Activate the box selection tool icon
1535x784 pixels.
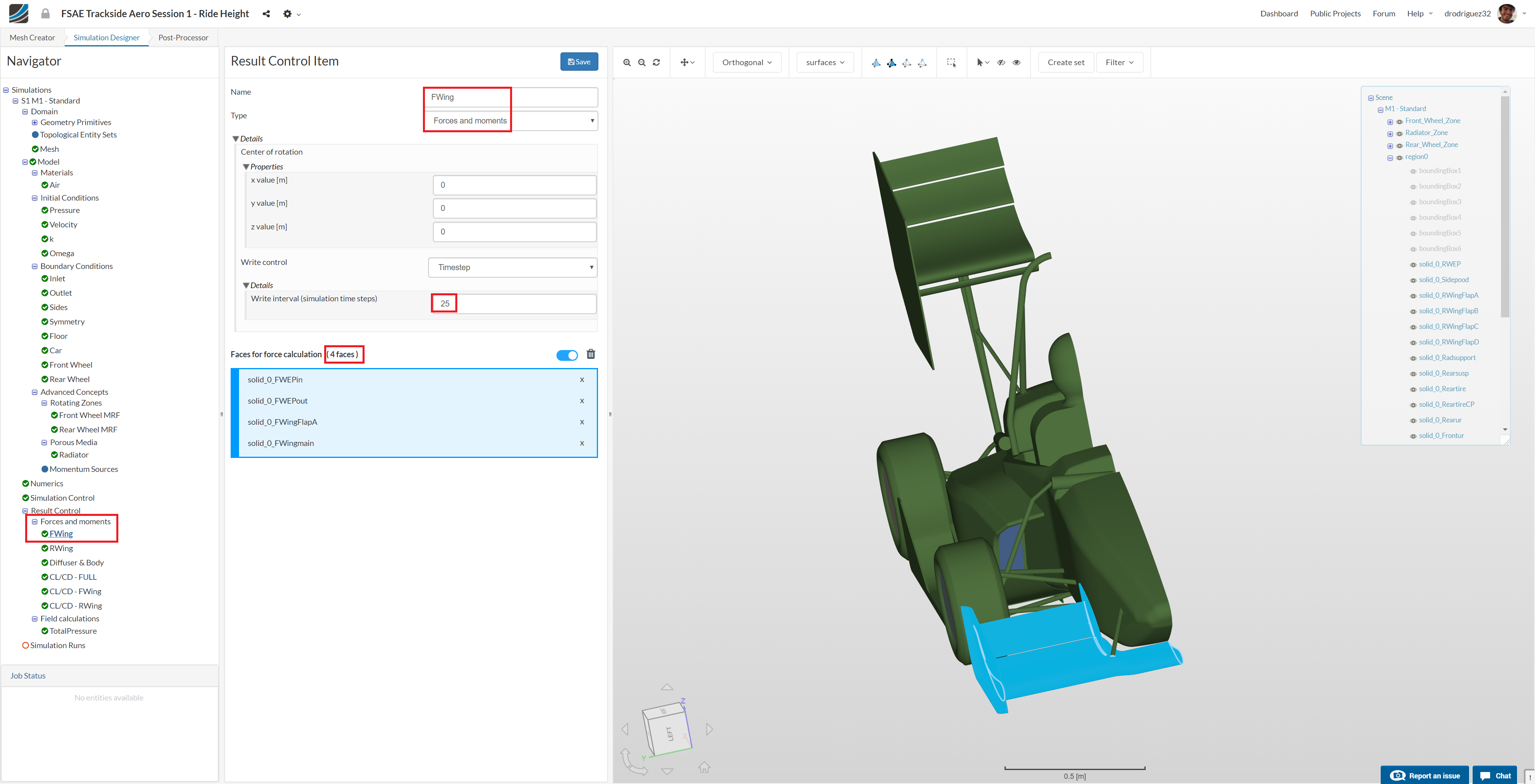(x=952, y=63)
